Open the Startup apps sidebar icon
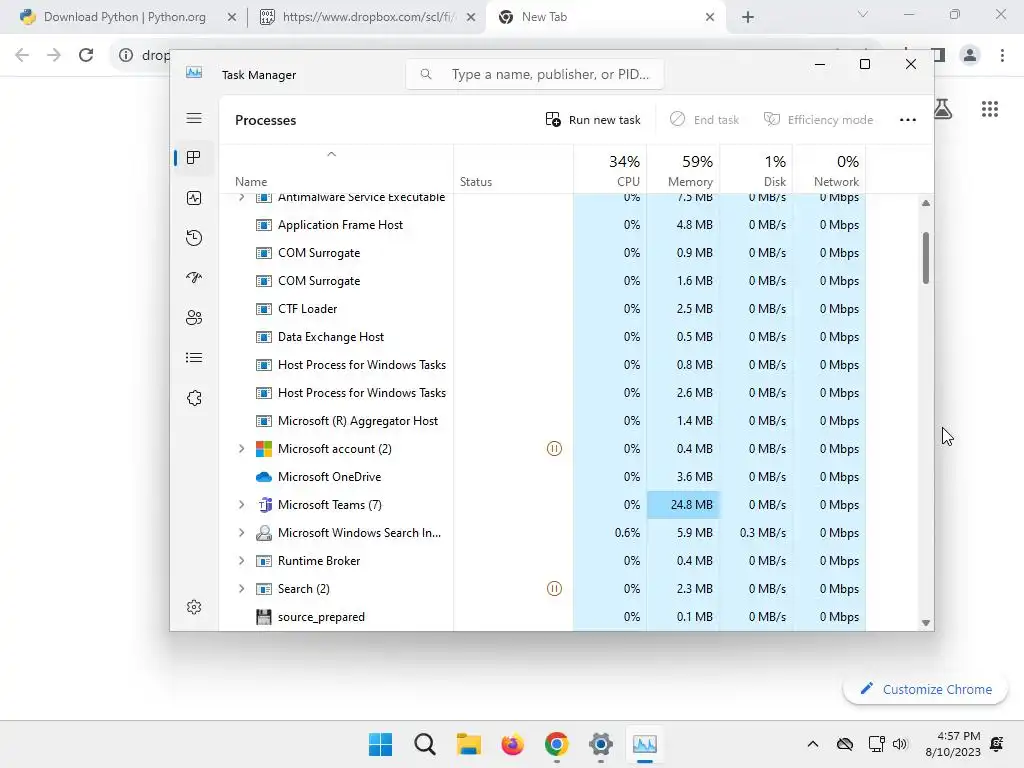This screenshot has height=768, width=1024. [194, 278]
